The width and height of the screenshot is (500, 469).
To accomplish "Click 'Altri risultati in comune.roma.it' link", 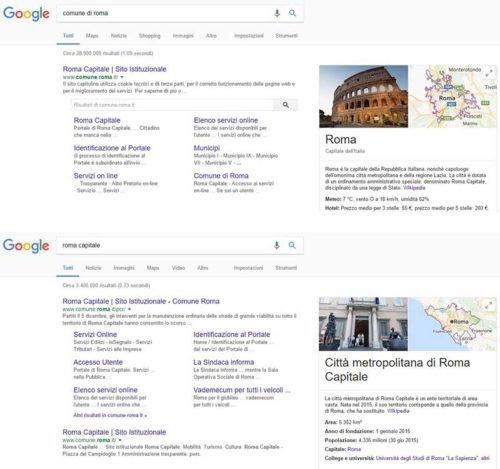I will 110,415.
